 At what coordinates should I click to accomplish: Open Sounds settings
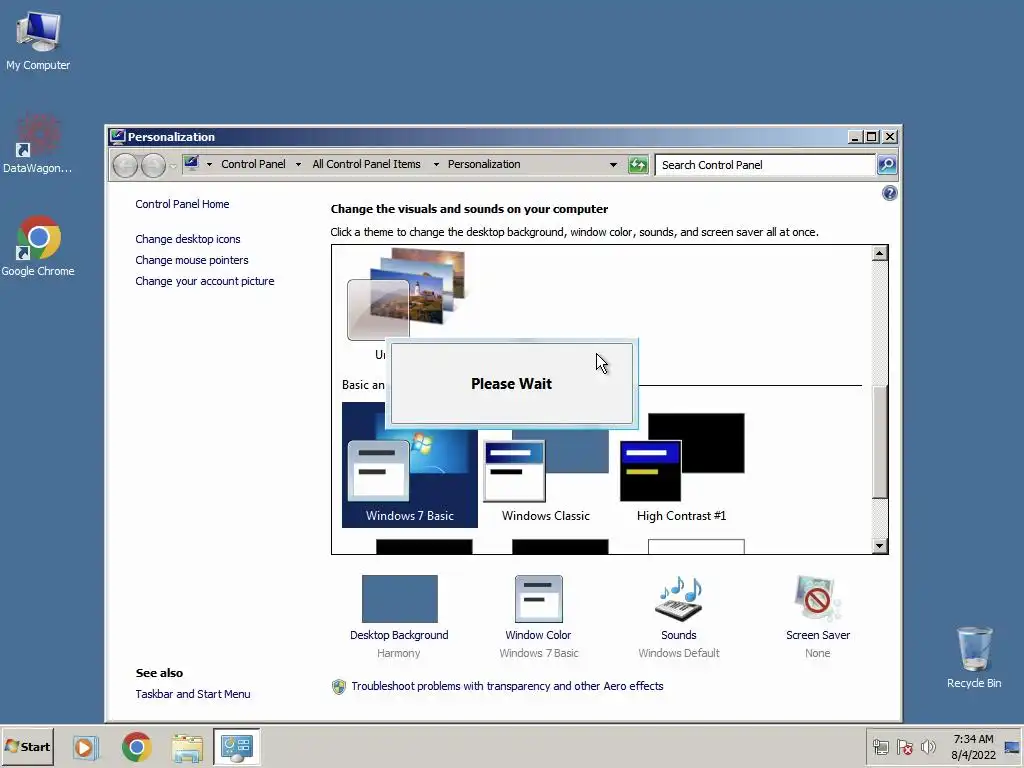[x=679, y=616]
